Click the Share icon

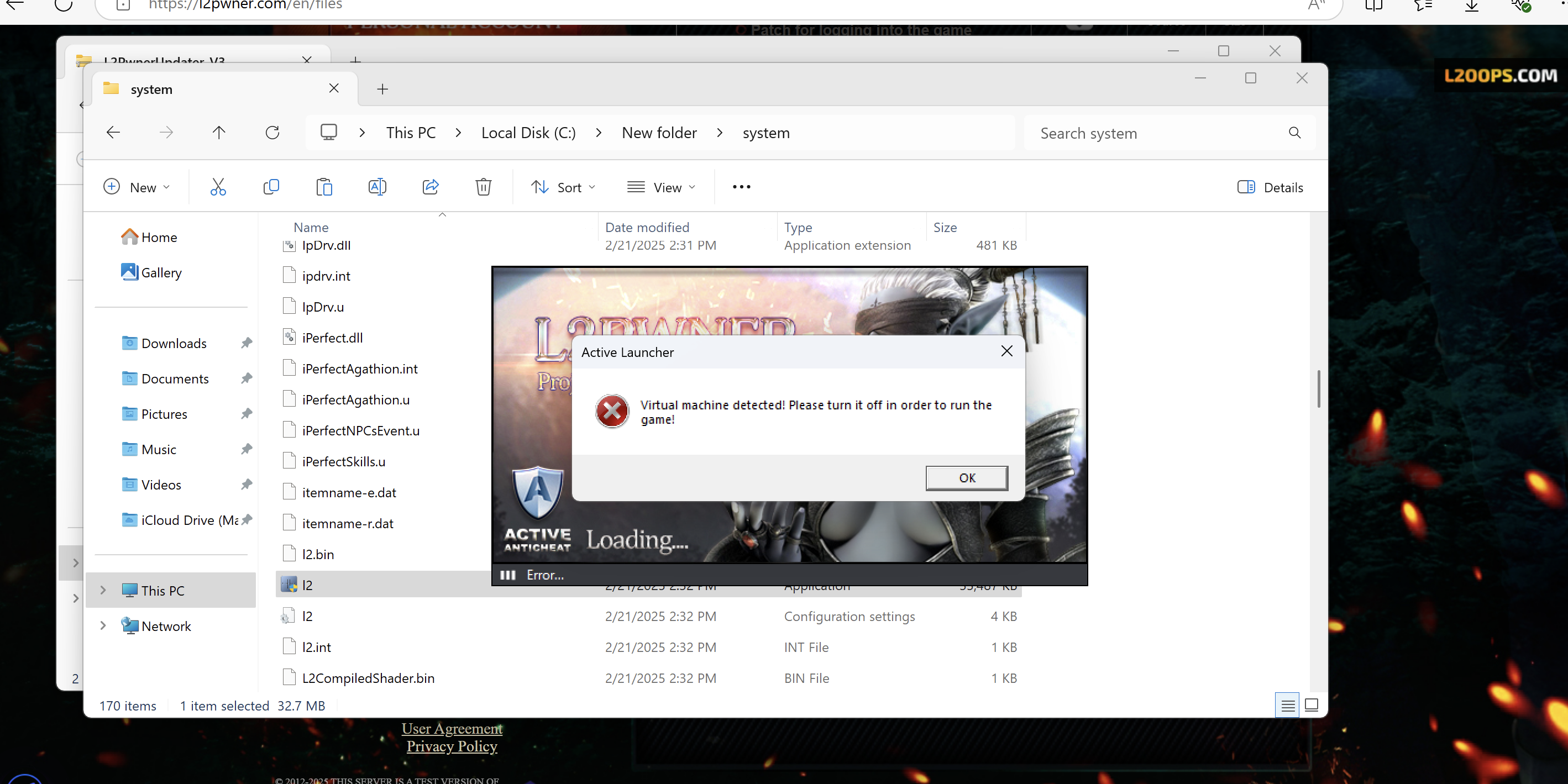tap(431, 187)
